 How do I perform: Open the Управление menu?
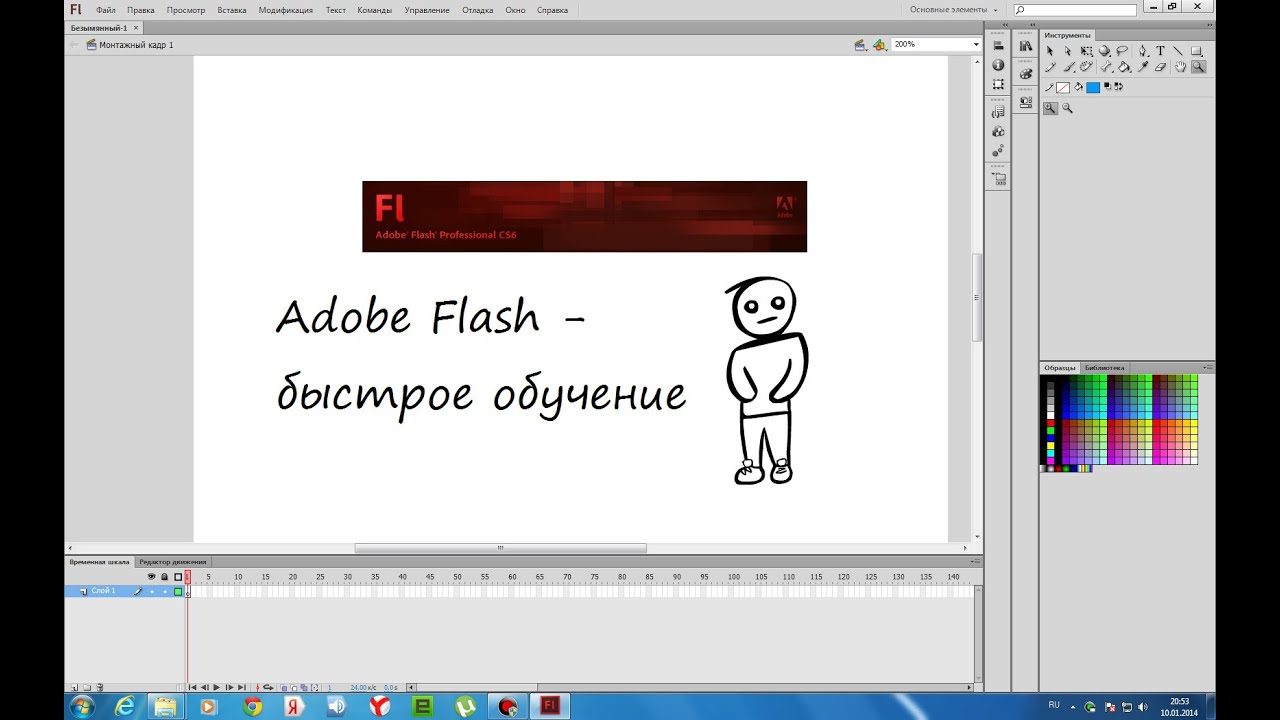(427, 10)
